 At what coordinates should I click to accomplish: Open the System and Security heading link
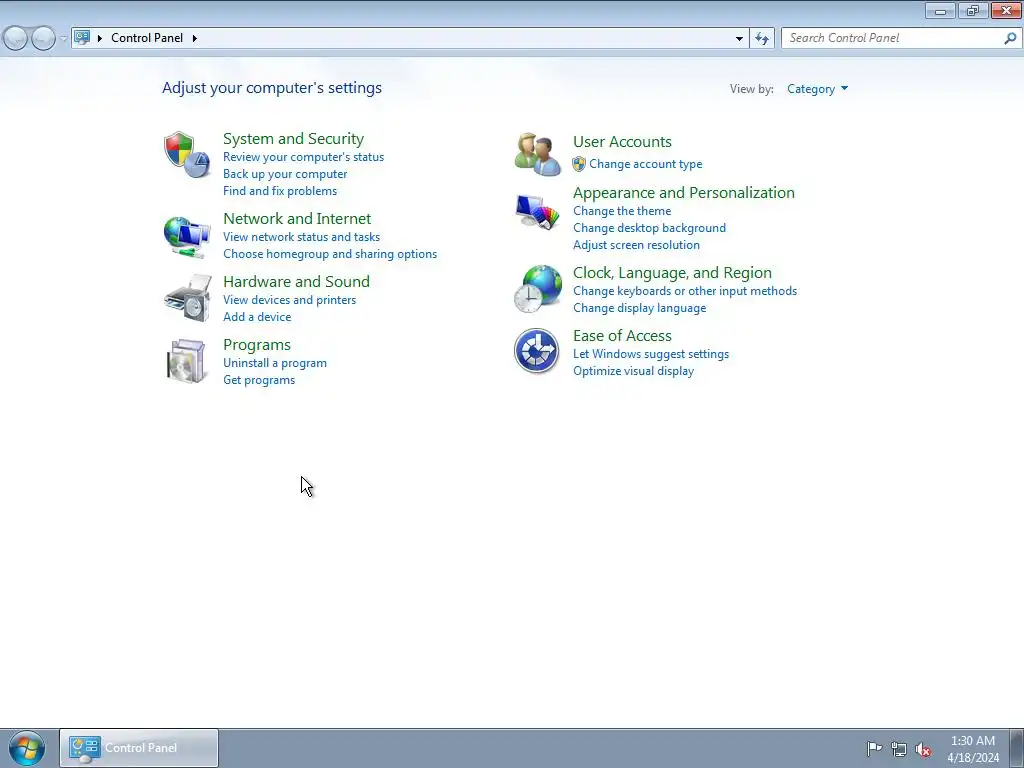[x=293, y=138]
